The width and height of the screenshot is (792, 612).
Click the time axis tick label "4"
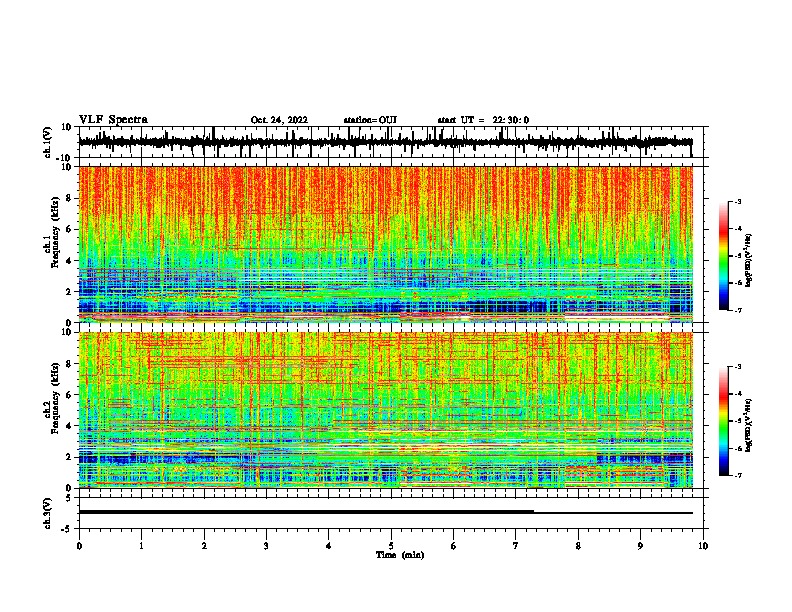[329, 546]
